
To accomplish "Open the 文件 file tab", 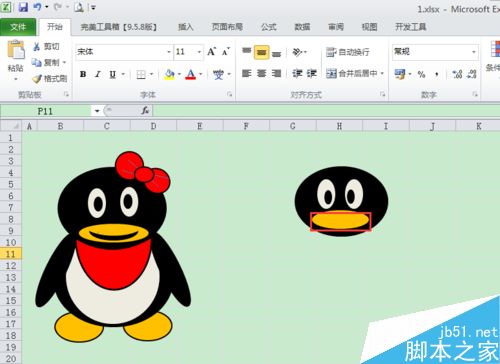I will tap(18, 27).
